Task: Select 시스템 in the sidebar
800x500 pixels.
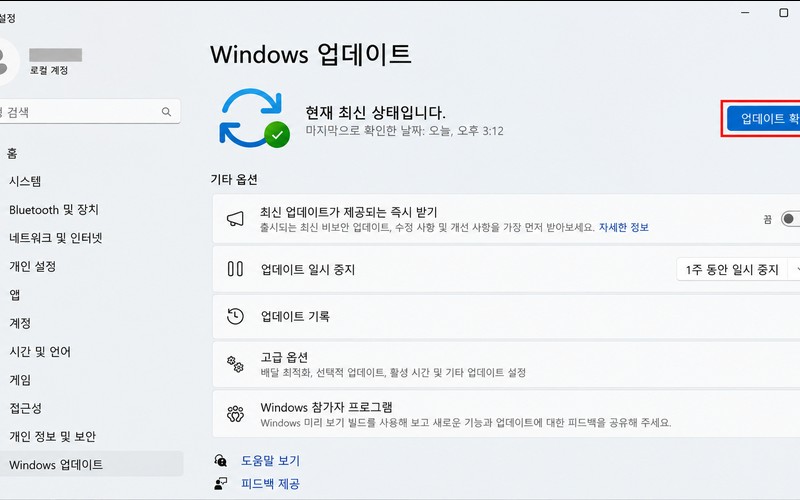Action: point(25,181)
